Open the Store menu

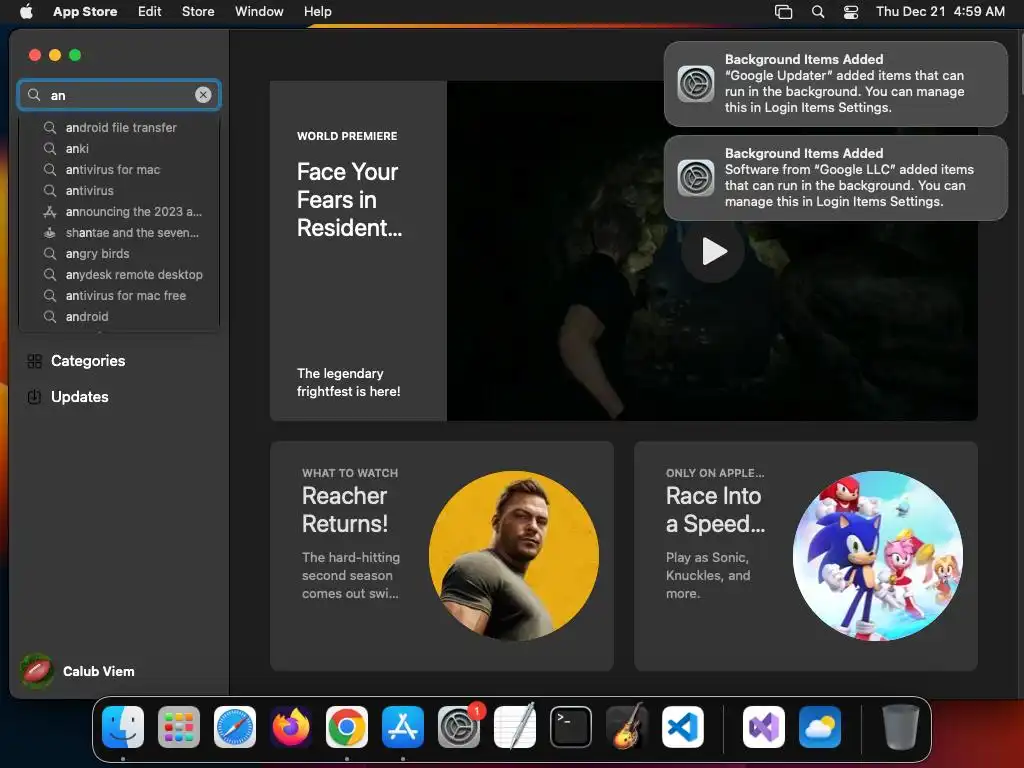click(198, 11)
